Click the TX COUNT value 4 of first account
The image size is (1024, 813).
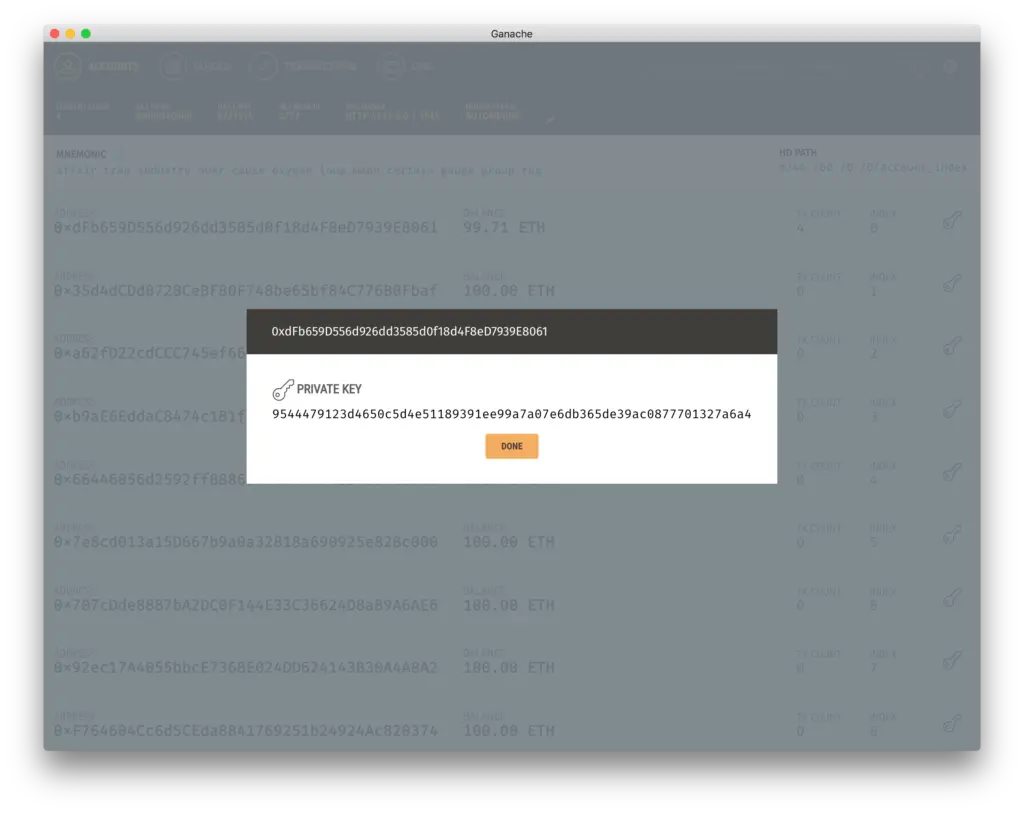click(800, 228)
